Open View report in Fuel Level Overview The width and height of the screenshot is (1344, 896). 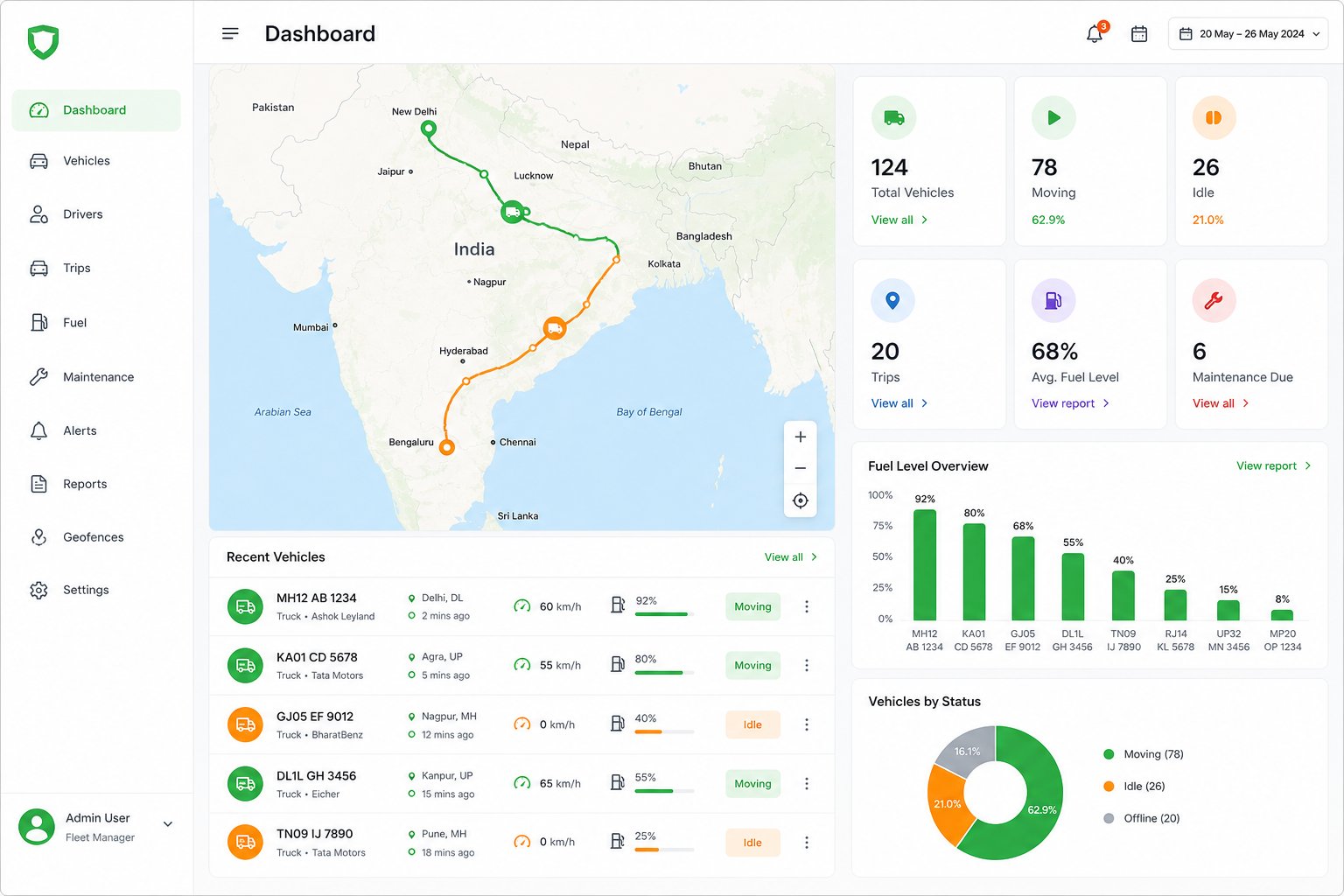[1274, 465]
